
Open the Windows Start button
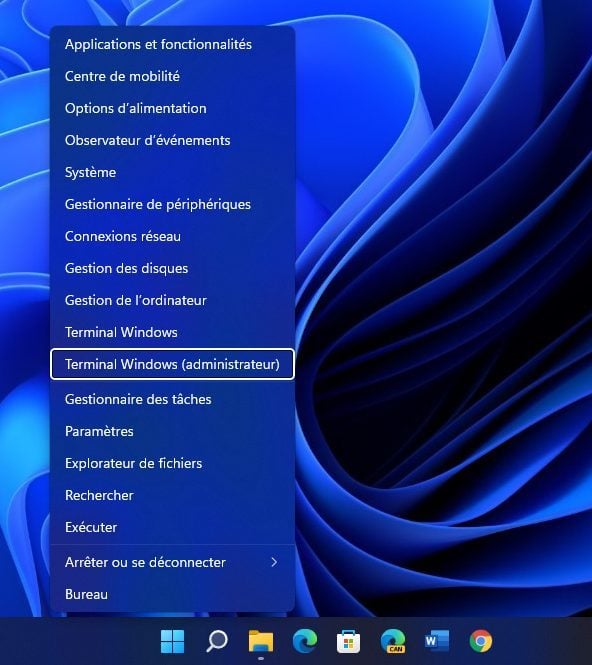[173, 641]
